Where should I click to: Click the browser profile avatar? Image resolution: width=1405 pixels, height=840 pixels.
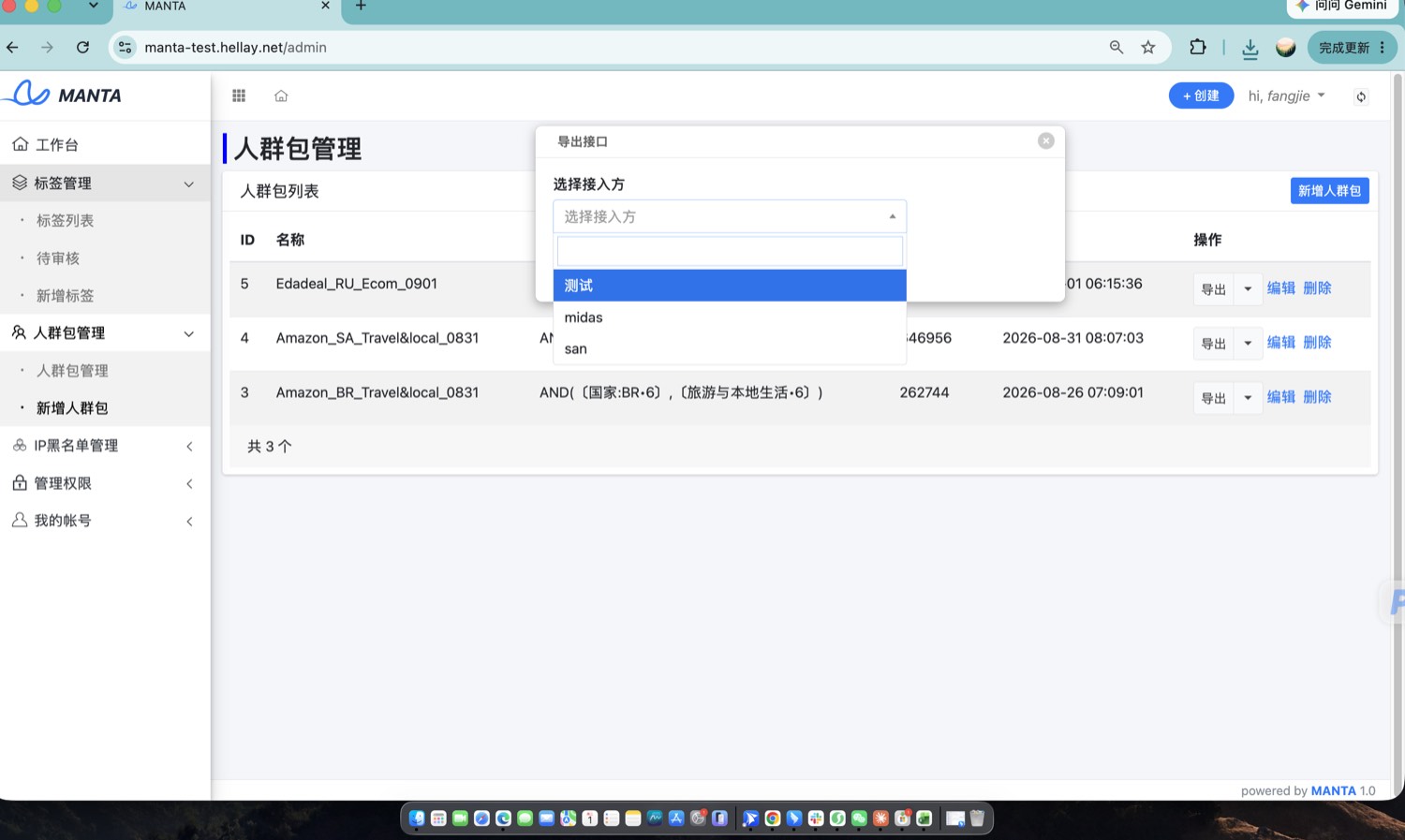click(1286, 48)
